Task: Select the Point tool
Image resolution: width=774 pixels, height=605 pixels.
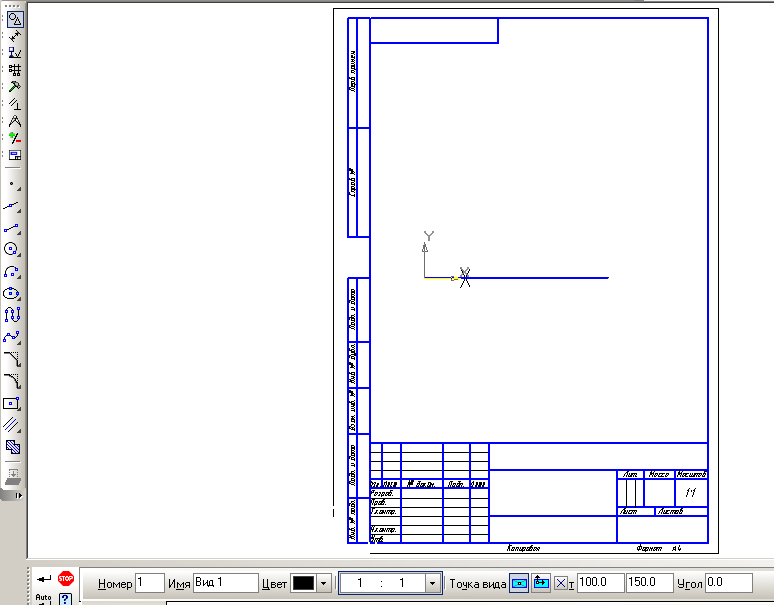Action: (x=12, y=185)
